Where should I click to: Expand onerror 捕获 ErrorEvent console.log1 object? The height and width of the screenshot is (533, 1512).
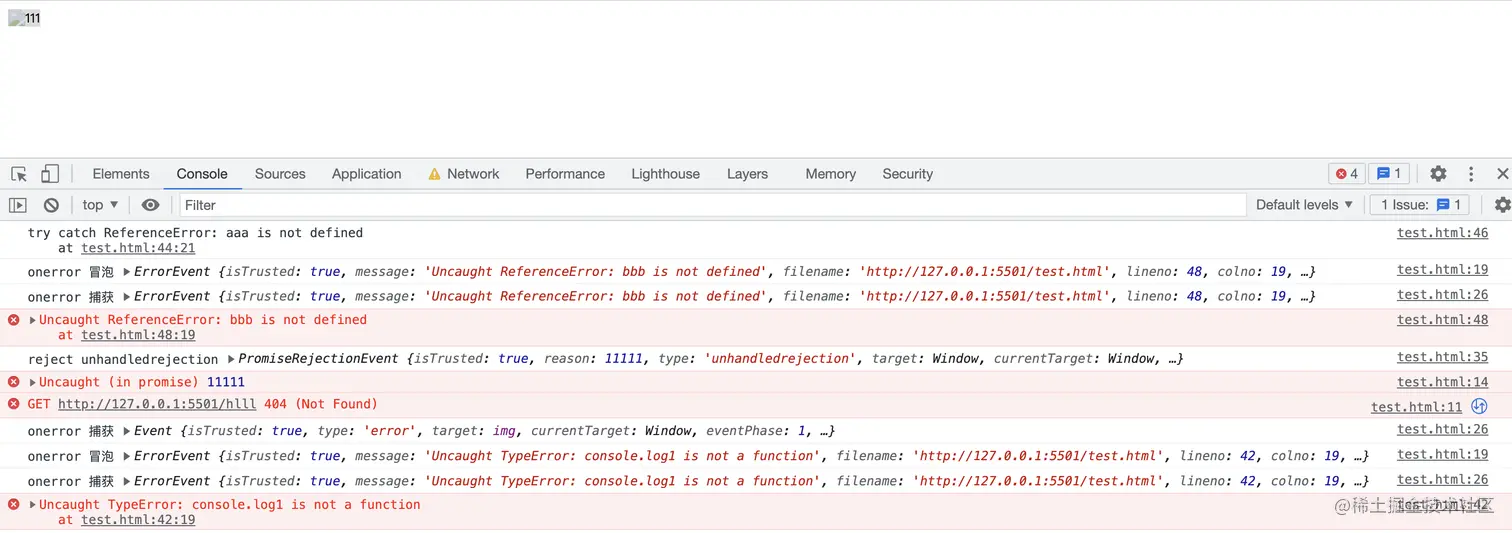tap(127, 481)
